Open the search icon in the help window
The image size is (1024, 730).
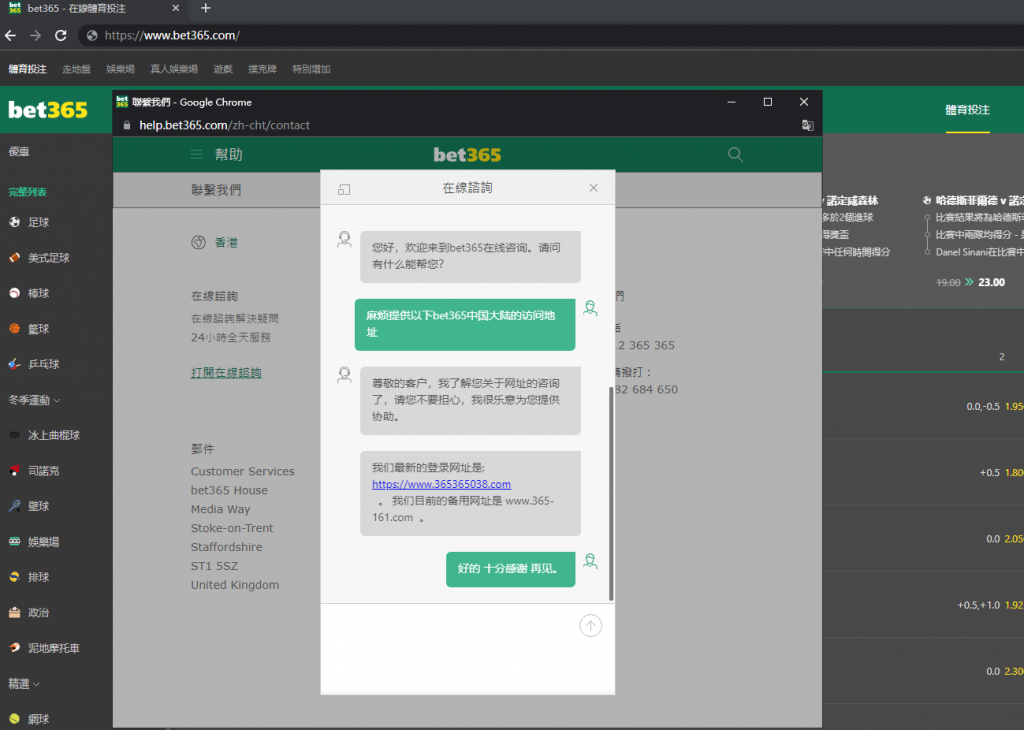pyautogui.click(x=735, y=155)
